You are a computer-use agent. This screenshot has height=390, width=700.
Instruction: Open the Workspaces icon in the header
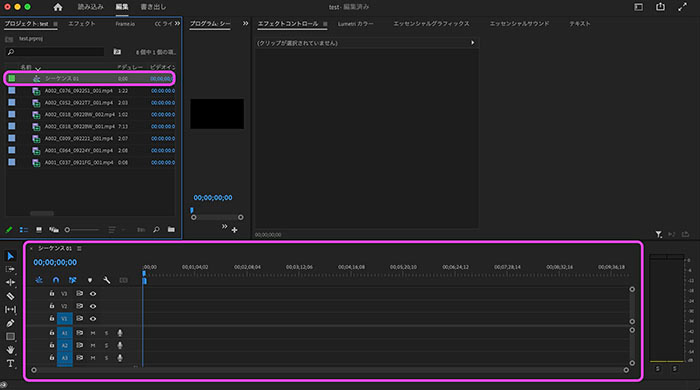pos(639,7)
